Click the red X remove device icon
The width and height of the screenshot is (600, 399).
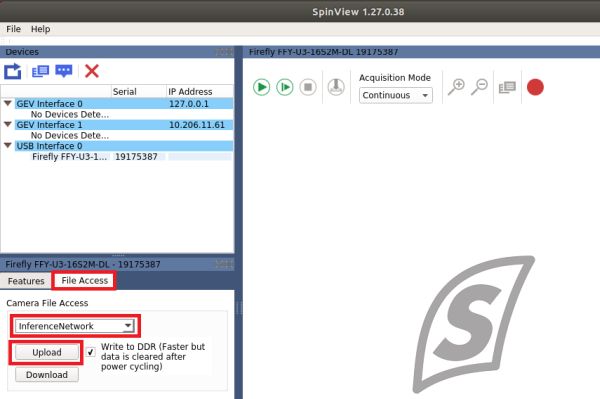[x=92, y=71]
